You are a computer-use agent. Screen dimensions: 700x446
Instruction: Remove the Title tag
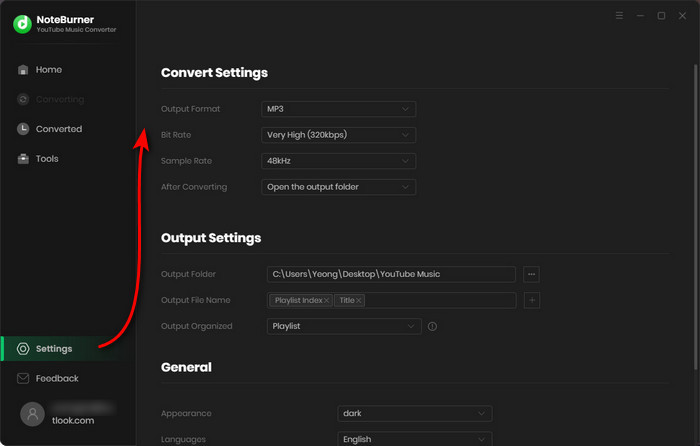(358, 300)
